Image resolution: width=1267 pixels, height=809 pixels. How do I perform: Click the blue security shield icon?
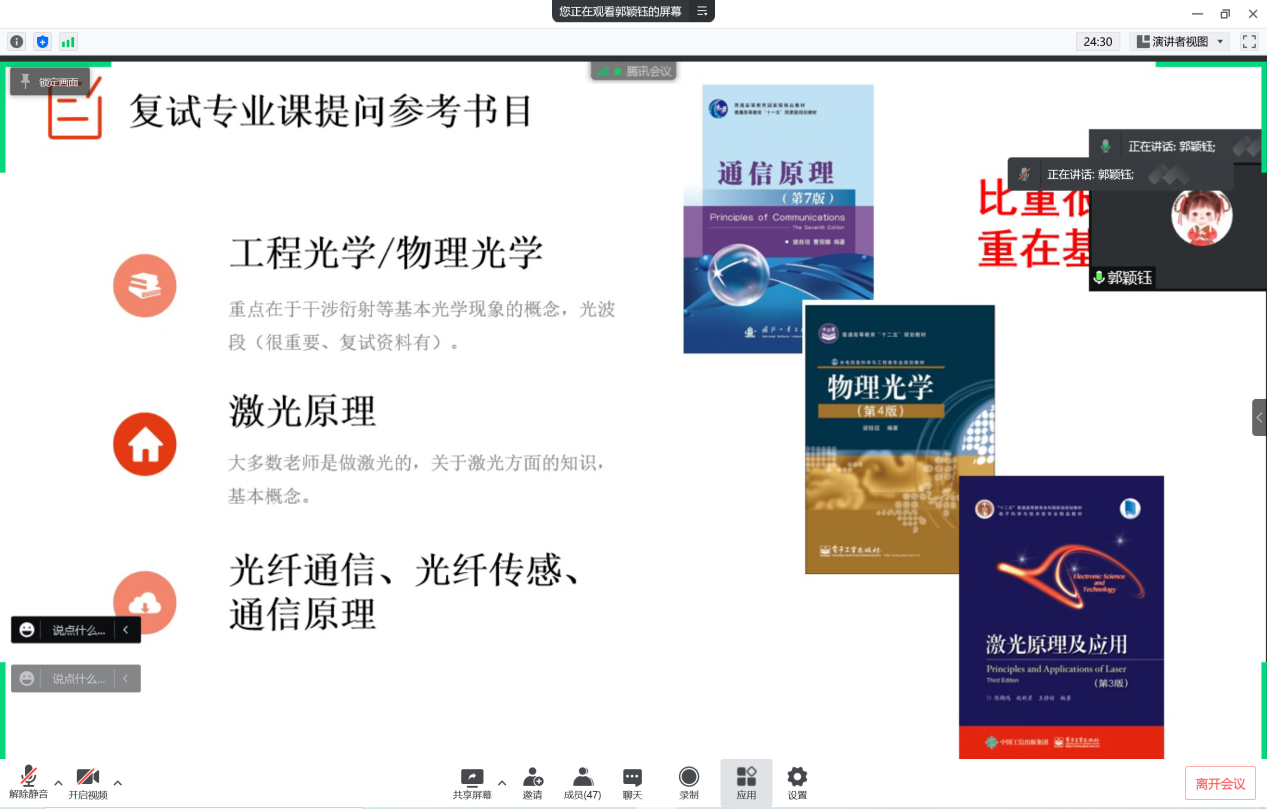click(x=42, y=41)
